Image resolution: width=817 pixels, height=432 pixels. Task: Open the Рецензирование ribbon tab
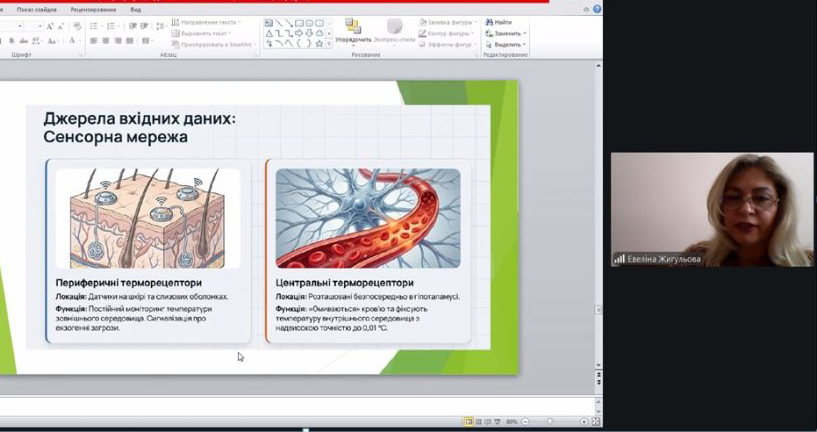click(93, 9)
